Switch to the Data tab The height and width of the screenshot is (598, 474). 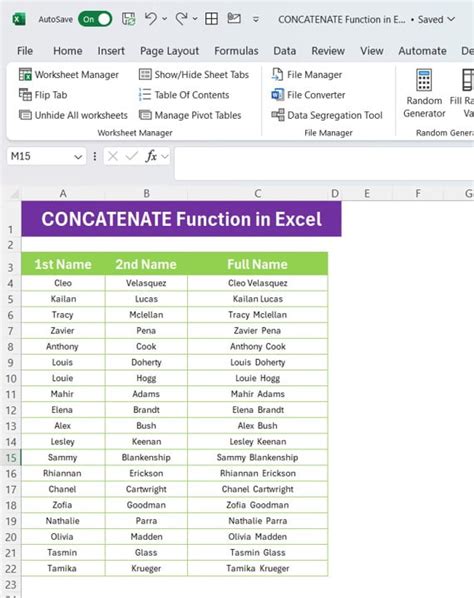284,51
